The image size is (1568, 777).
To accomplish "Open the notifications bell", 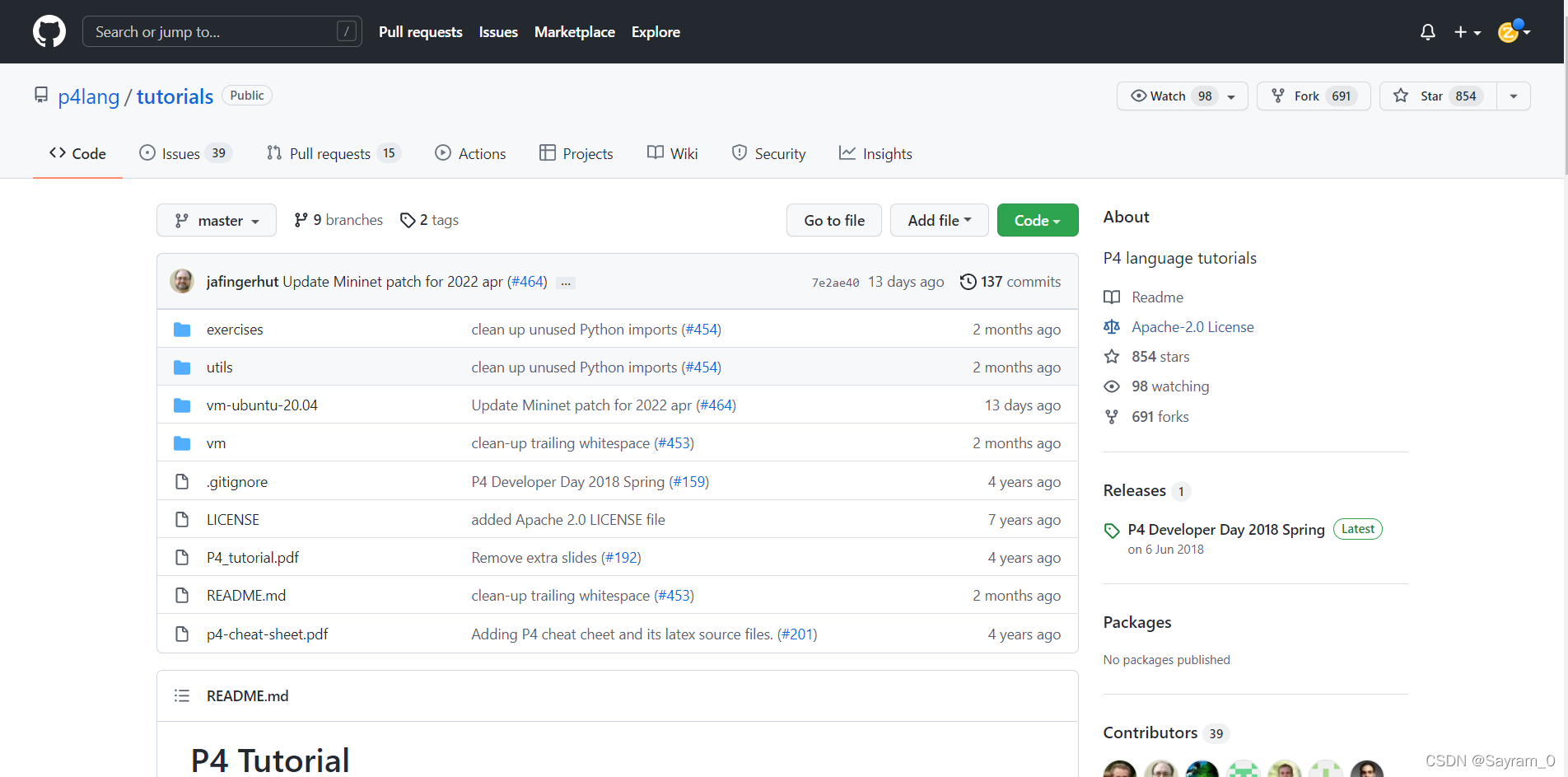I will [1428, 32].
